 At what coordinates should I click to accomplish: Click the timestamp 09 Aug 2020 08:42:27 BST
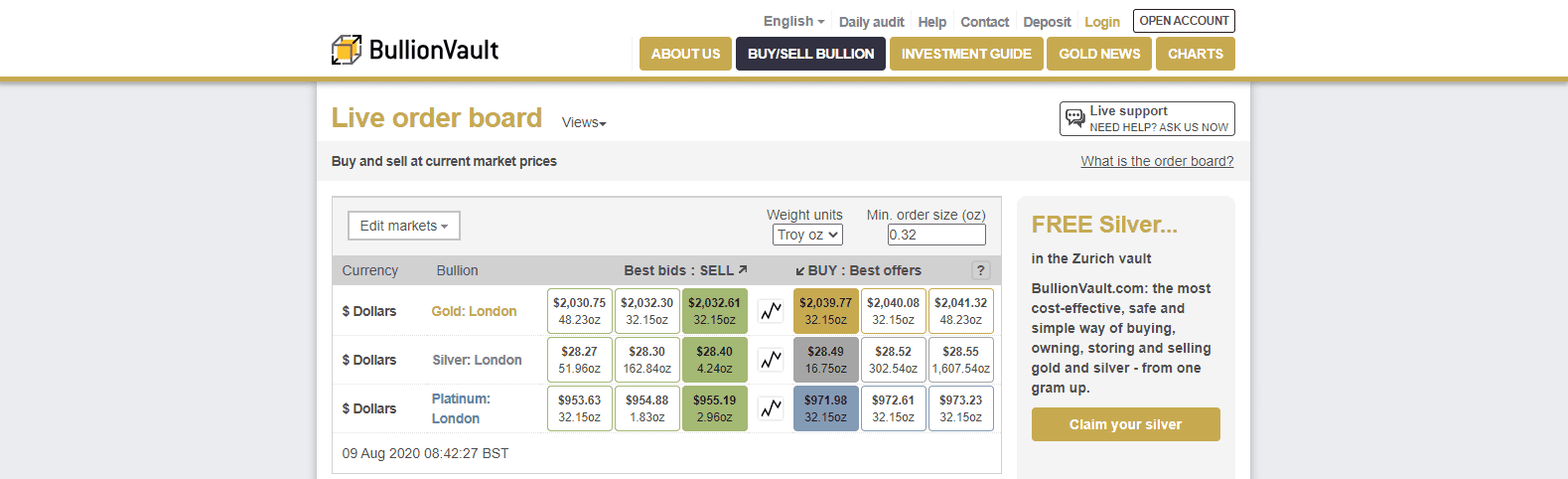[x=425, y=453]
